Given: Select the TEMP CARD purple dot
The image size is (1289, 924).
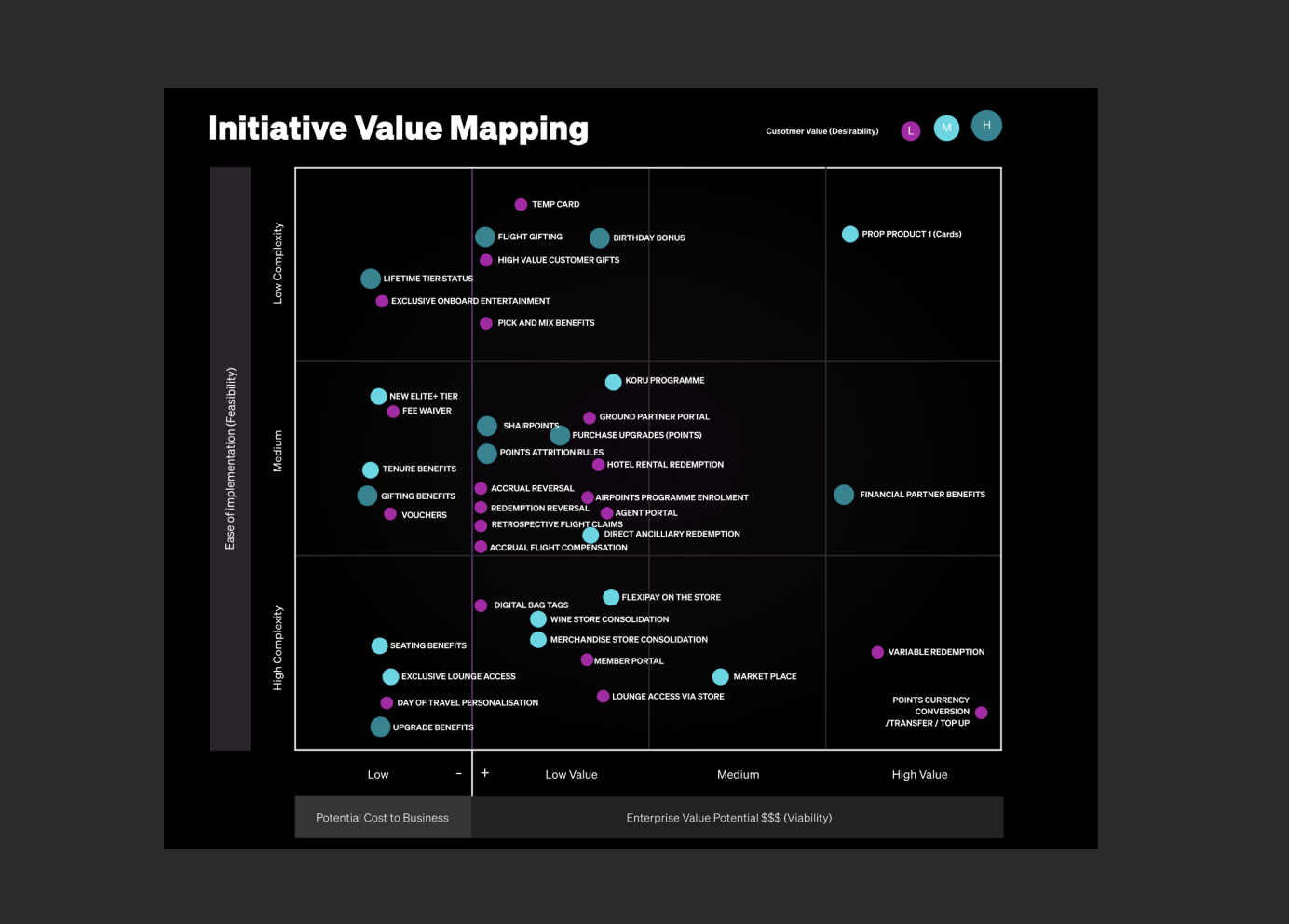Looking at the screenshot, I should (521, 205).
